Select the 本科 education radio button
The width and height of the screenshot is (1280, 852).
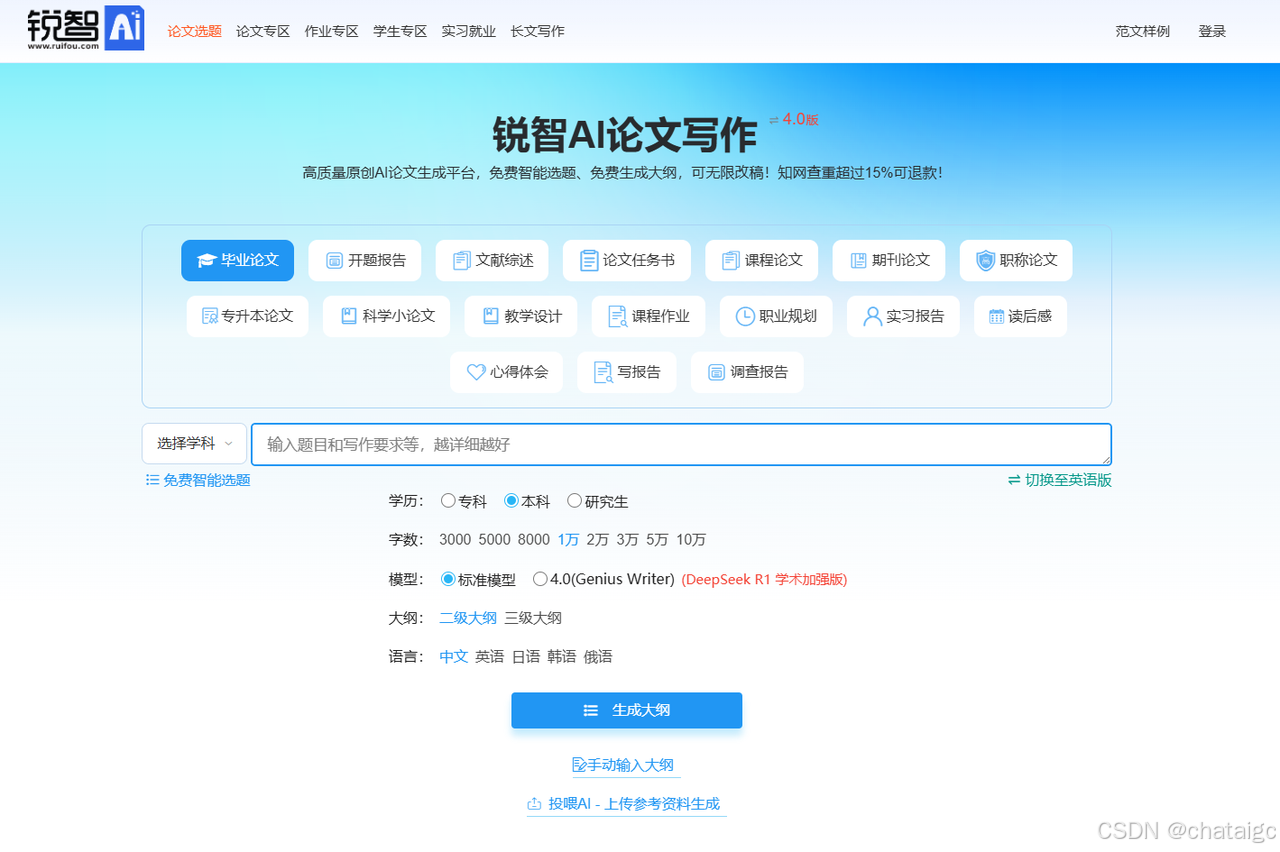point(511,501)
